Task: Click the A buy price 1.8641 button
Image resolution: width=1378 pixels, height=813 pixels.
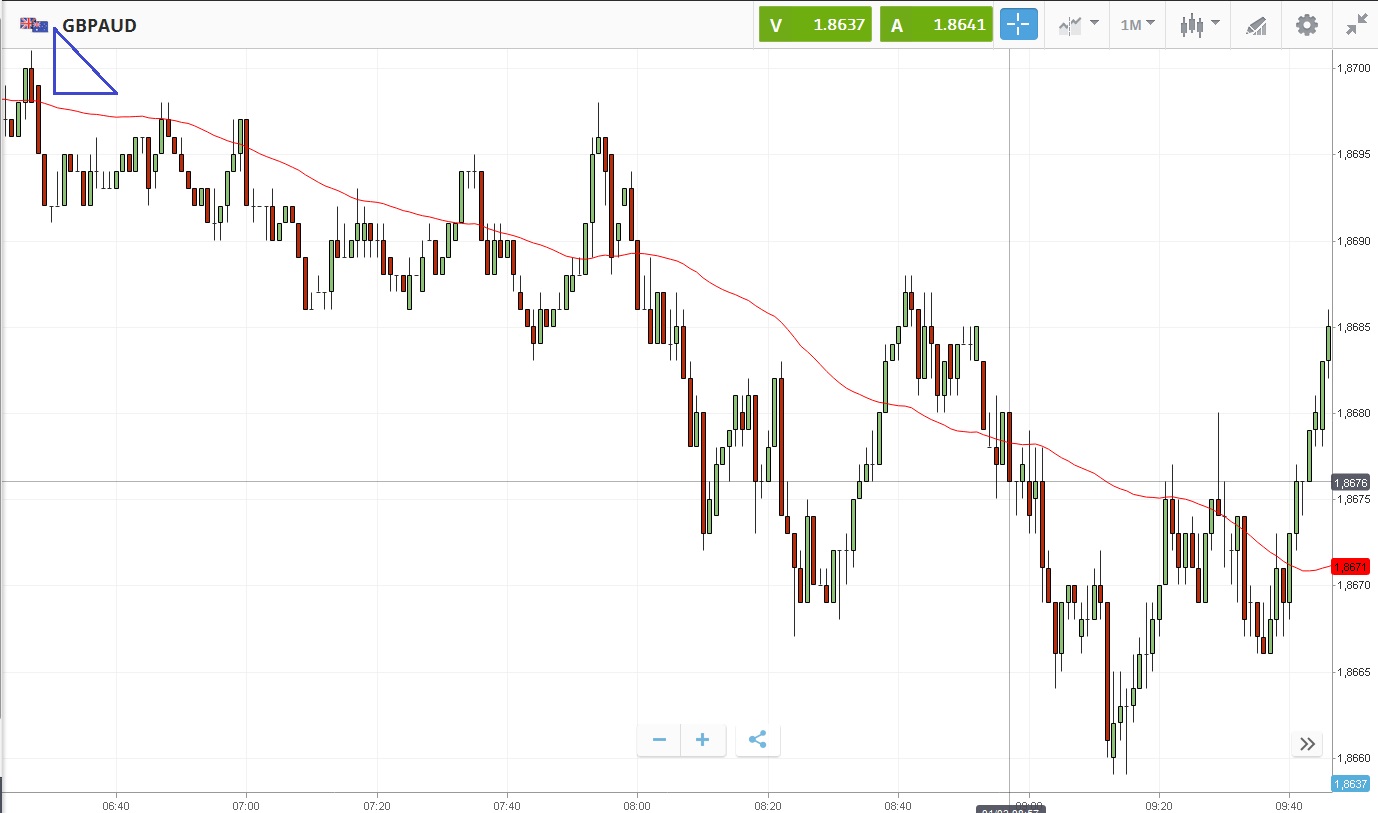Action: pos(936,25)
